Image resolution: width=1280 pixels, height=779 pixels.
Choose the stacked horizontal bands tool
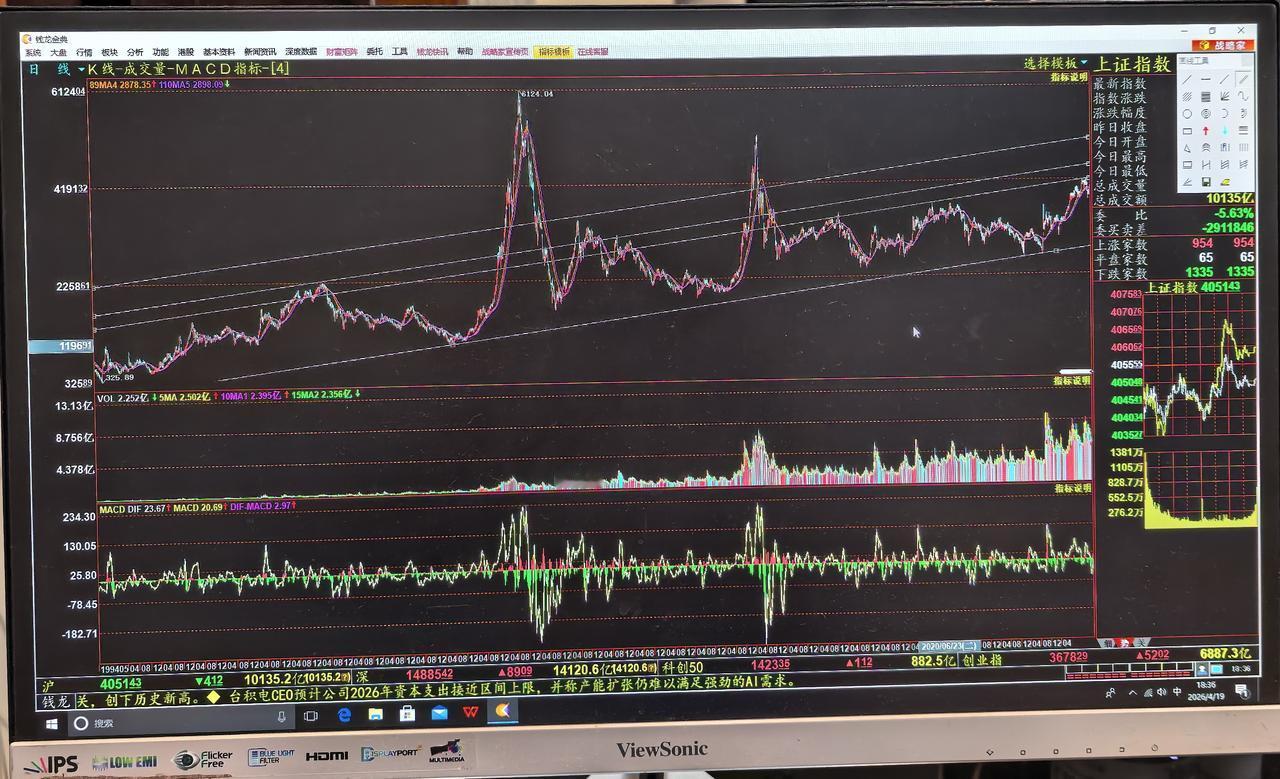tap(1206, 97)
